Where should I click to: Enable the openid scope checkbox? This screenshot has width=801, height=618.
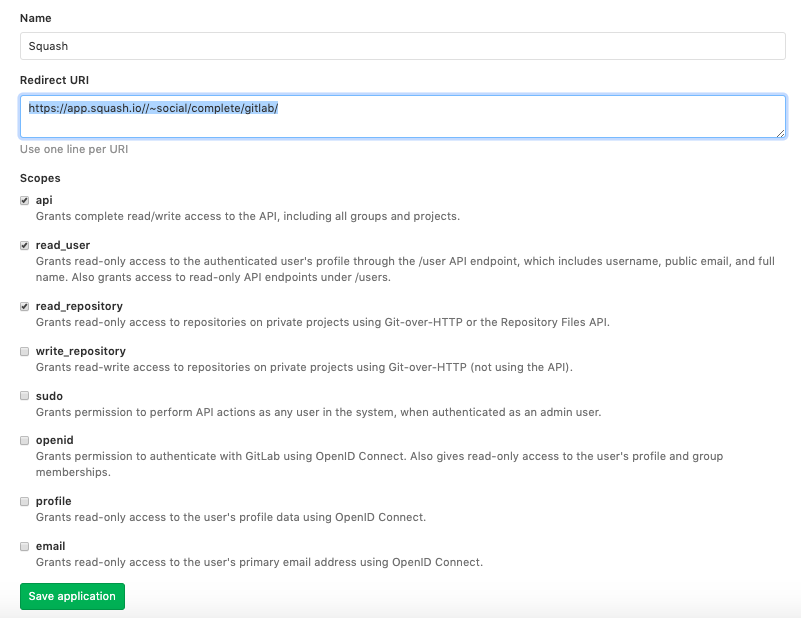pyautogui.click(x=25, y=440)
